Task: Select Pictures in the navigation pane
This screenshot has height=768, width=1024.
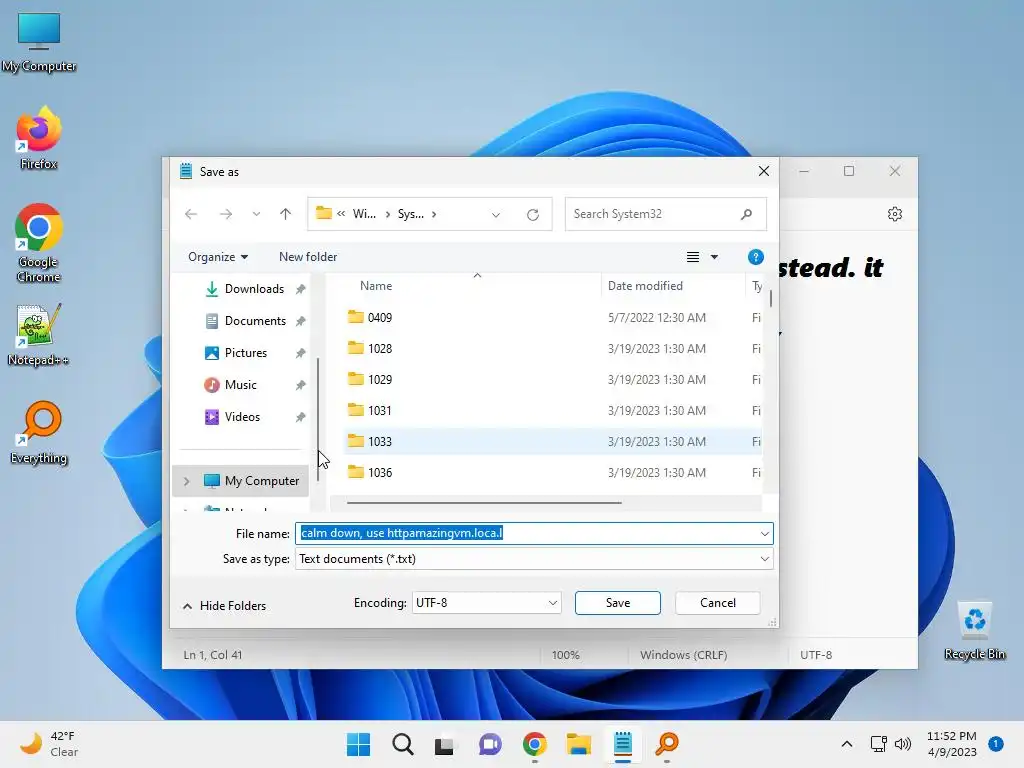Action: pyautogui.click(x=246, y=353)
